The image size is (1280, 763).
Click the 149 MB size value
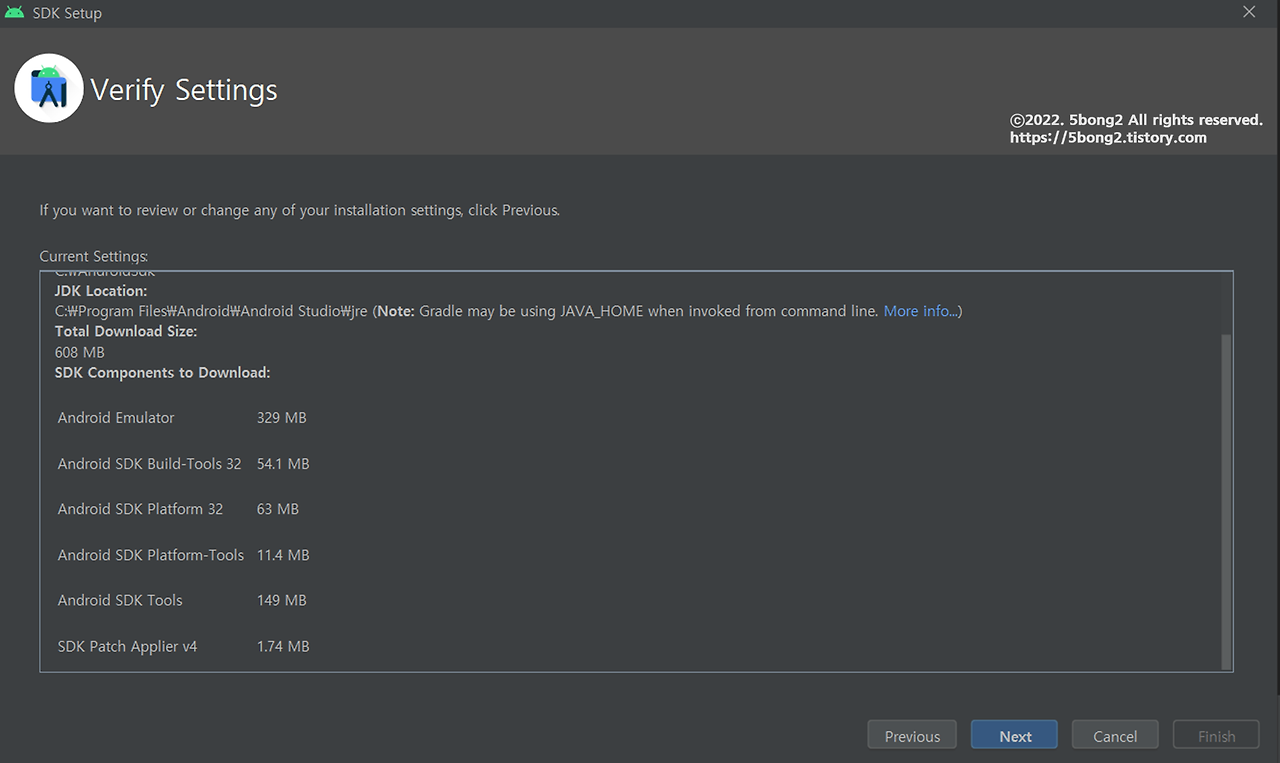click(x=281, y=600)
